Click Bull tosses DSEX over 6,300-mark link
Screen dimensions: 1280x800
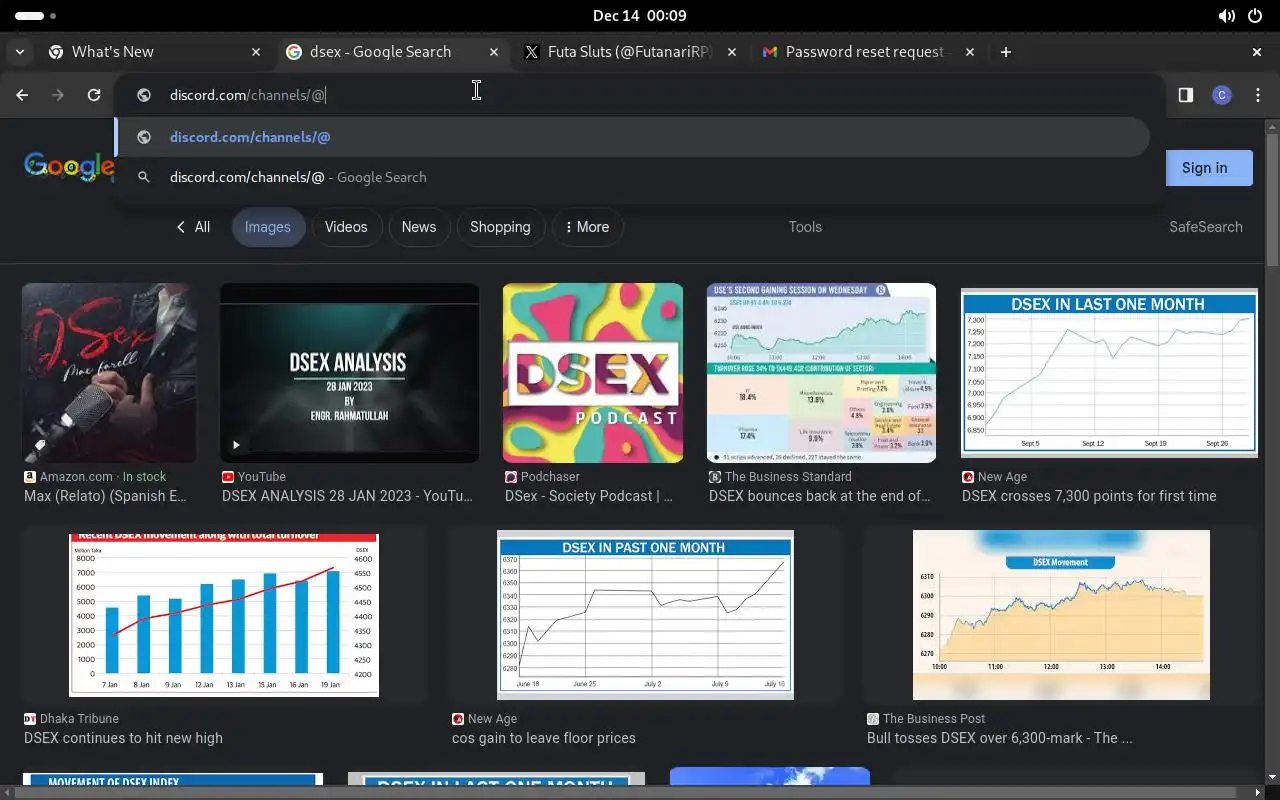[x=999, y=738]
